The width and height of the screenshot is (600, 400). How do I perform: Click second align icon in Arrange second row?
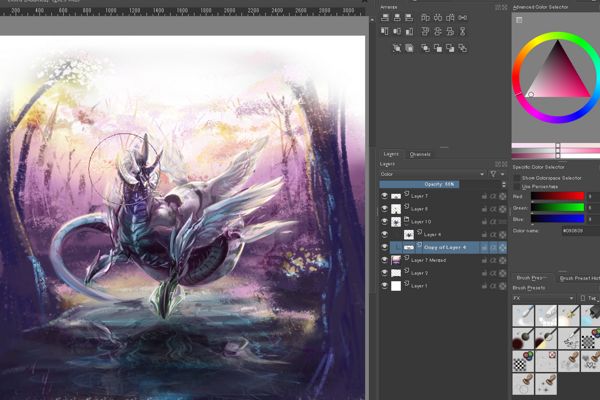(x=397, y=31)
